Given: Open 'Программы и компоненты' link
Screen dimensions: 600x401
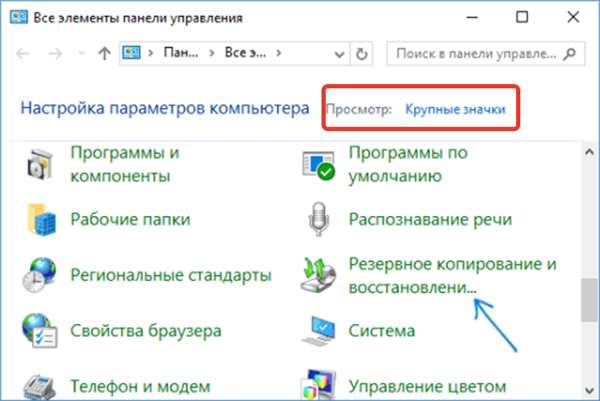Looking at the screenshot, I should (x=125, y=165).
